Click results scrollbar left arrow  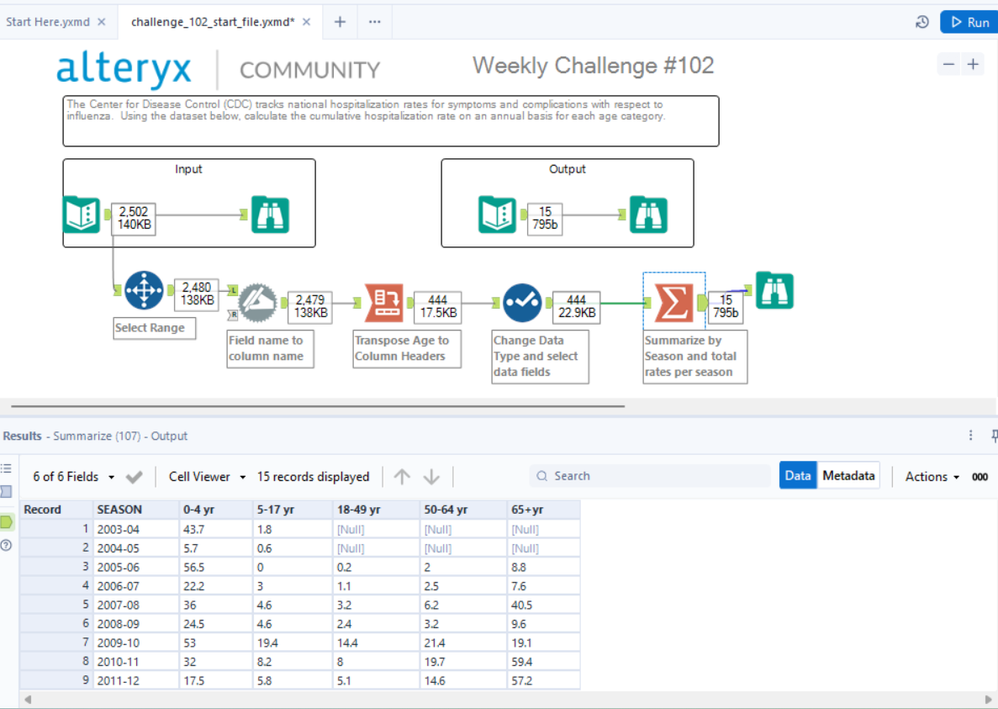(x=27, y=699)
